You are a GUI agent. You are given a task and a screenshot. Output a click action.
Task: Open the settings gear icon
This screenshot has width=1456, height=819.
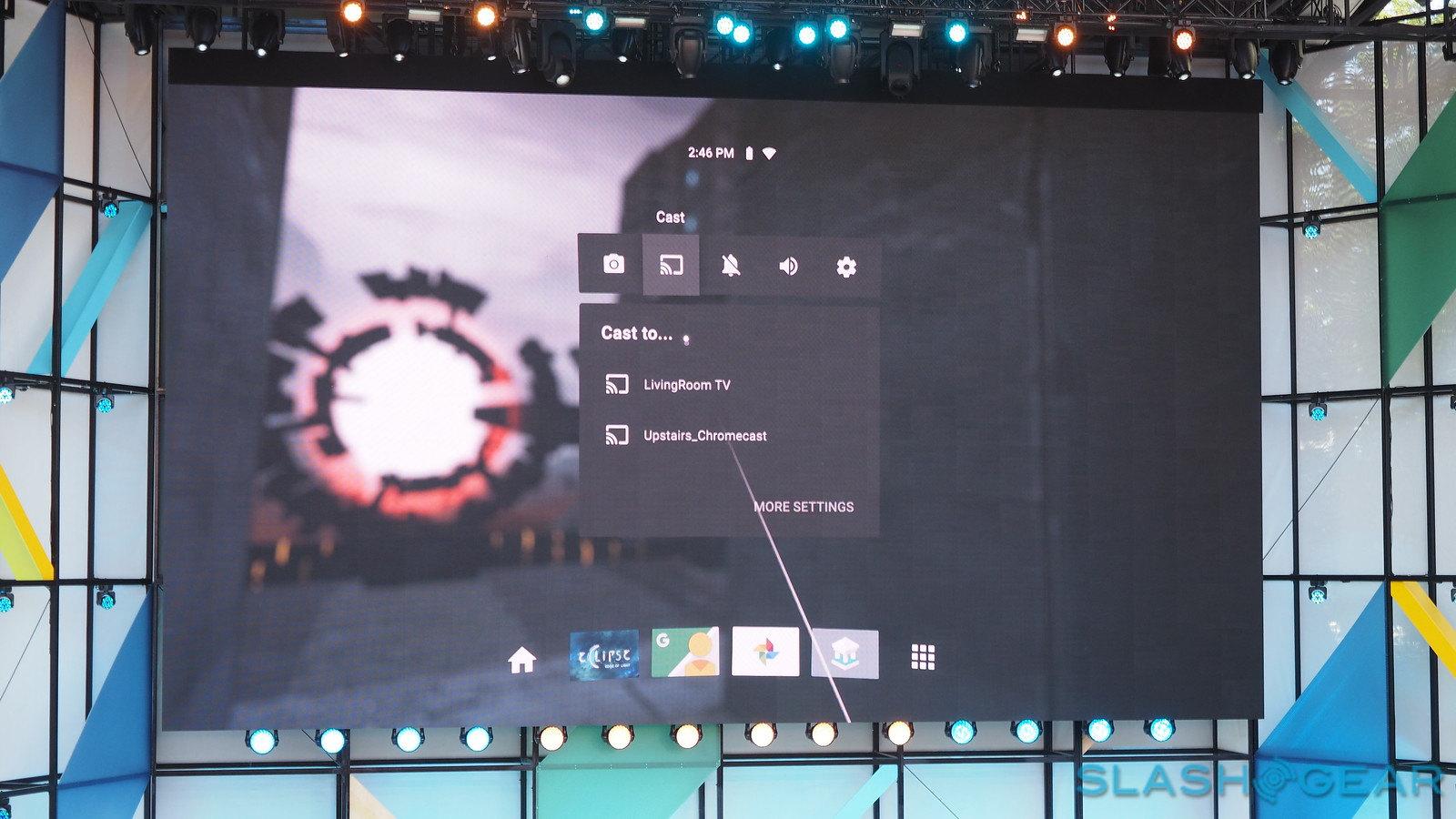click(x=846, y=267)
